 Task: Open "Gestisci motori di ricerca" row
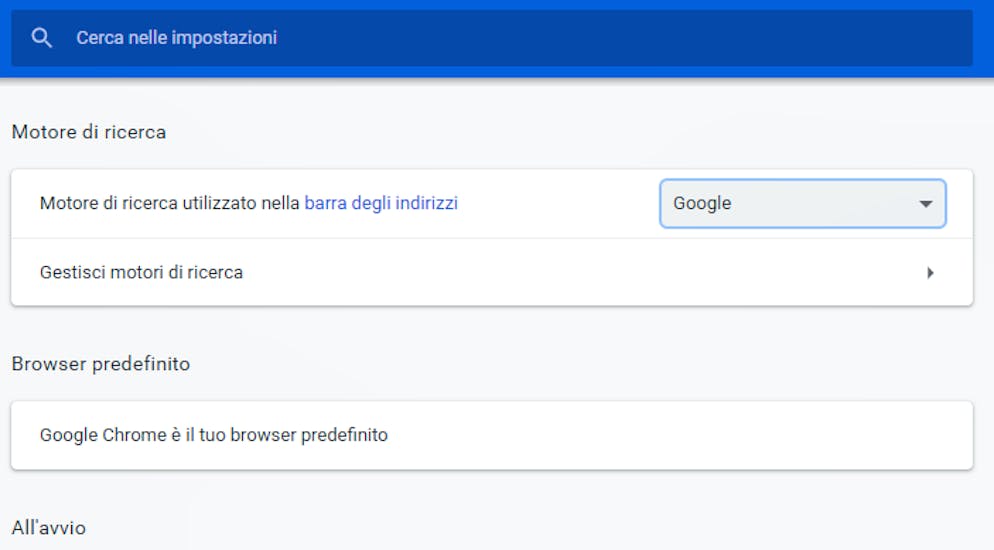point(492,272)
